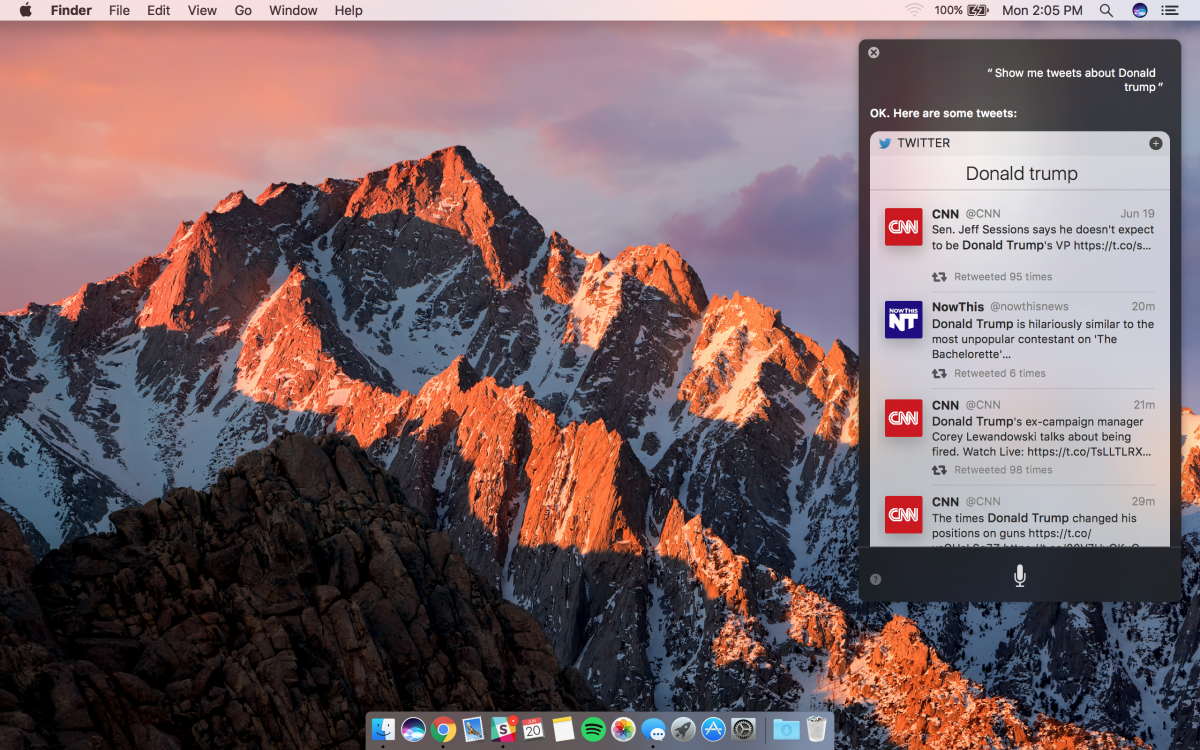Click the NowThis NT profile avatar
This screenshot has height=750, width=1200.
point(903,320)
